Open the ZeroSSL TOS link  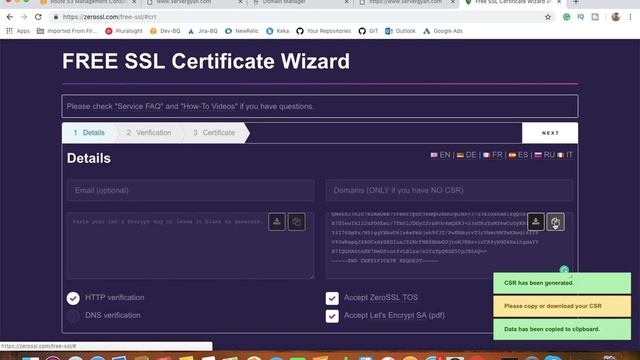[x=393, y=298]
